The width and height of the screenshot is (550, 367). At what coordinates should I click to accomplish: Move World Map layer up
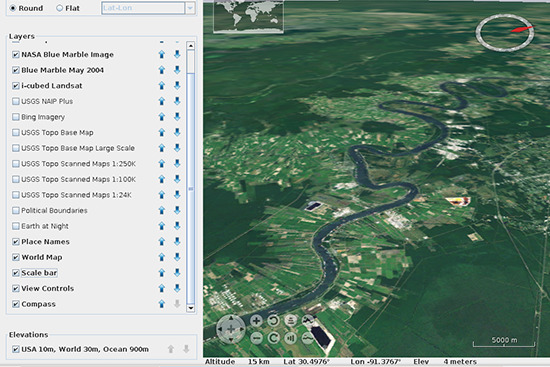162,257
